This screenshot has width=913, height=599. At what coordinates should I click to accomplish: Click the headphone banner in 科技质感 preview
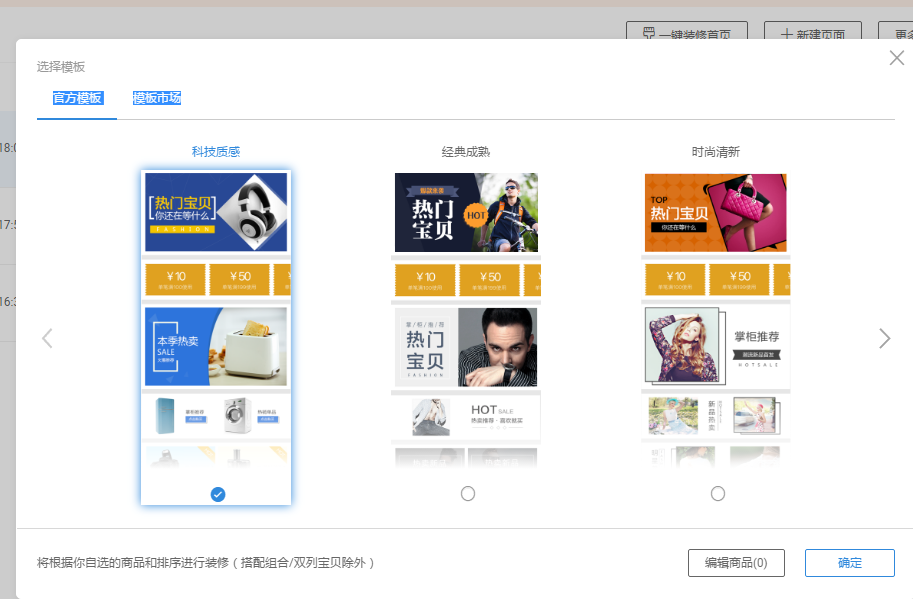[x=216, y=212]
